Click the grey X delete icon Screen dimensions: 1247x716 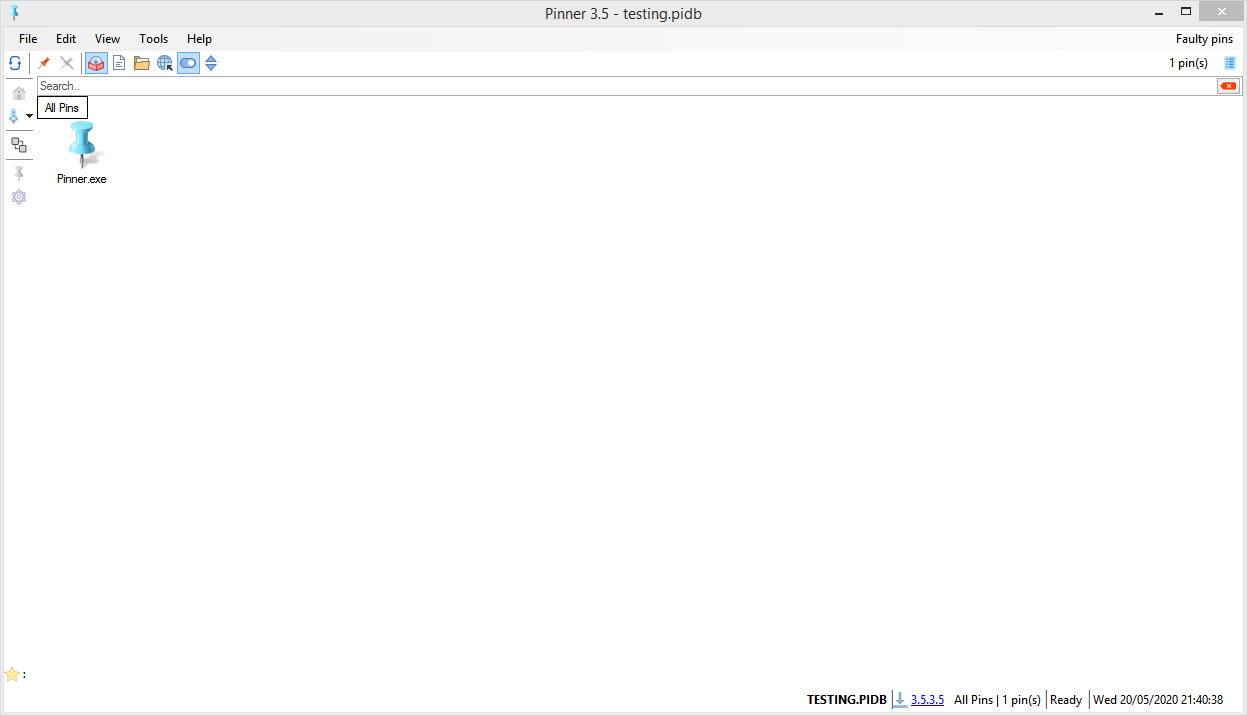(67, 63)
